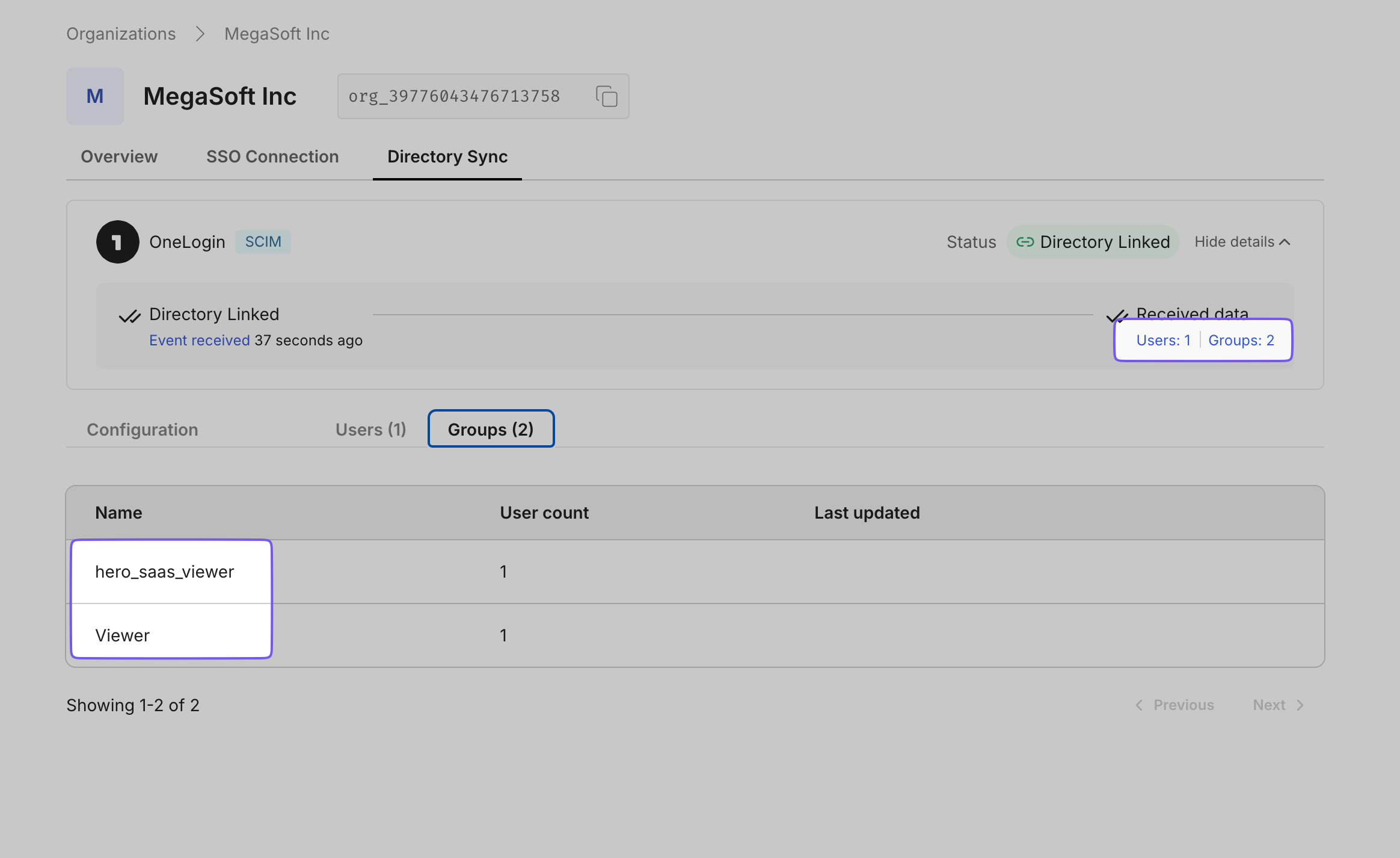Switch to the Directory Sync tab
The width and height of the screenshot is (1400, 858).
pos(446,156)
